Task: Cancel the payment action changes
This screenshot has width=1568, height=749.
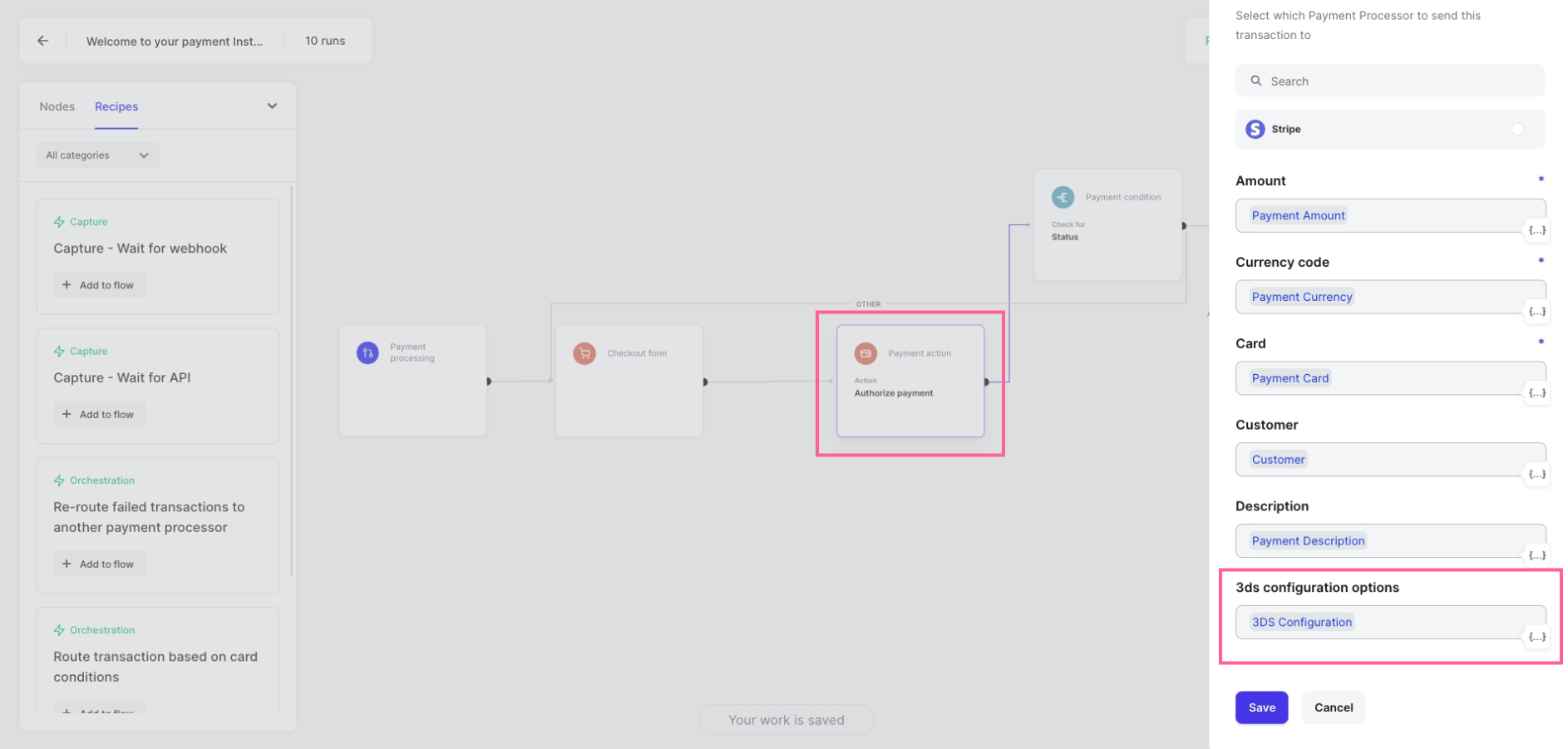Action: tap(1333, 707)
